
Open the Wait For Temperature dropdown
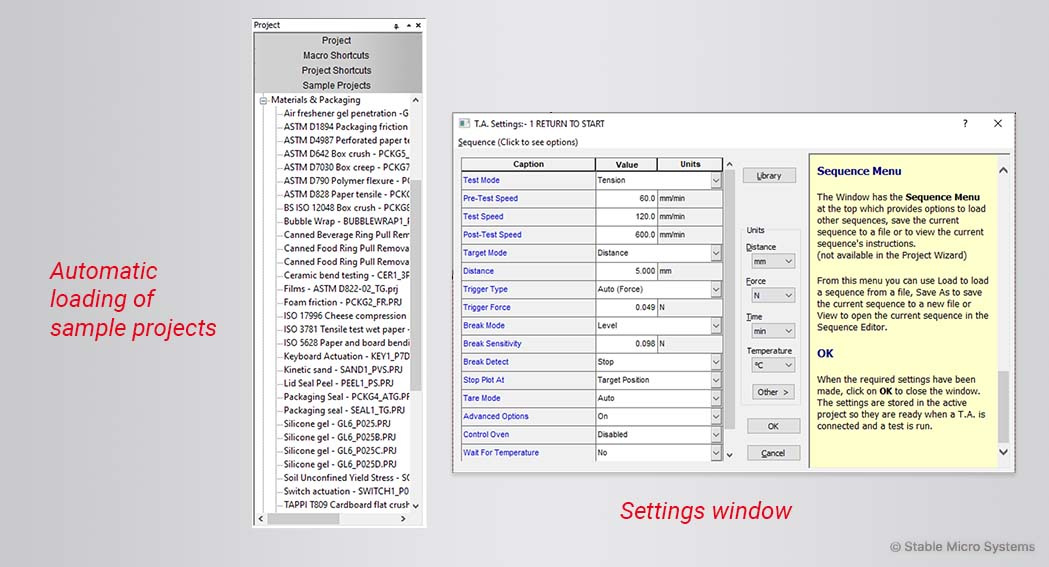(715, 453)
